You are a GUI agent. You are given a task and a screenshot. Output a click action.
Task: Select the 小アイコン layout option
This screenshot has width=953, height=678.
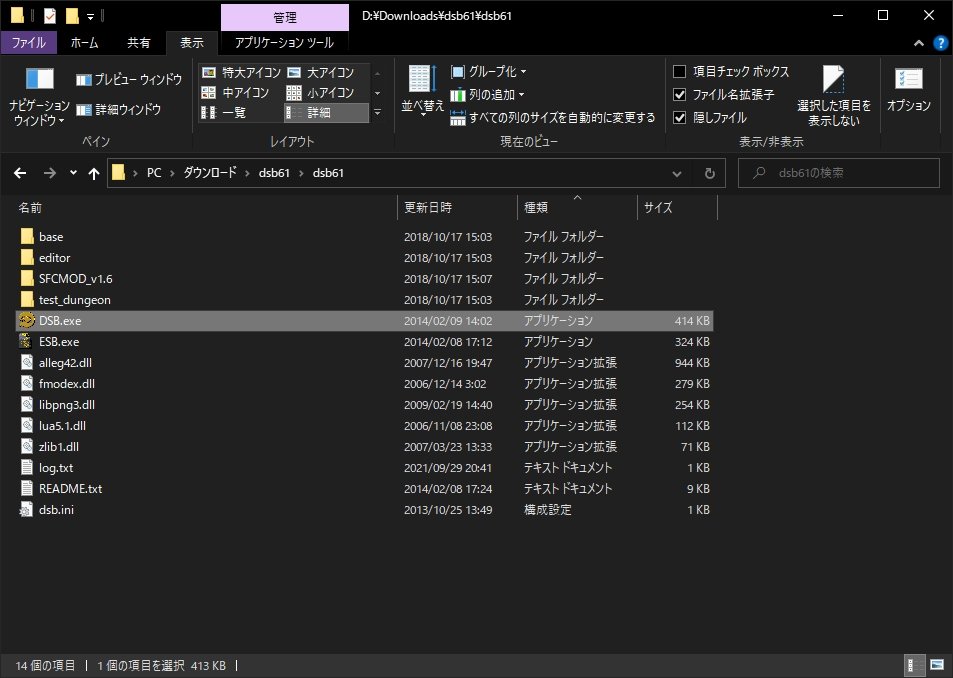point(320,92)
